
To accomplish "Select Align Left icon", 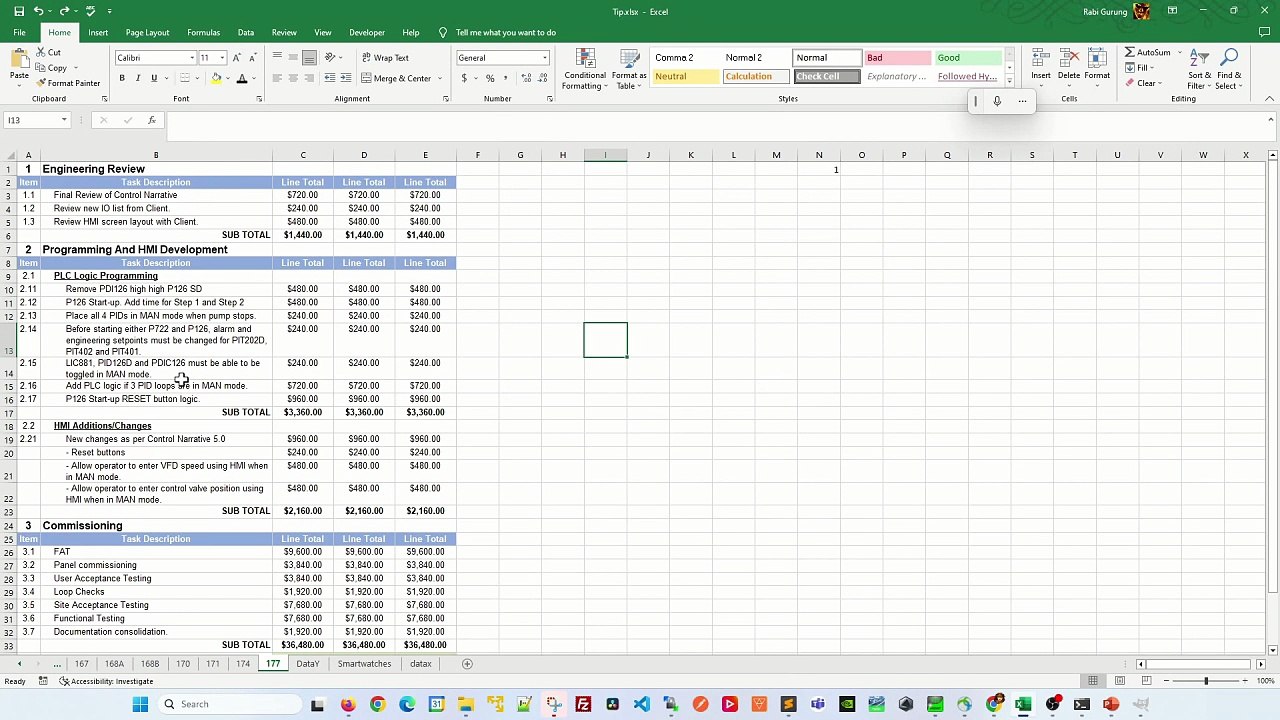I will pos(278,78).
